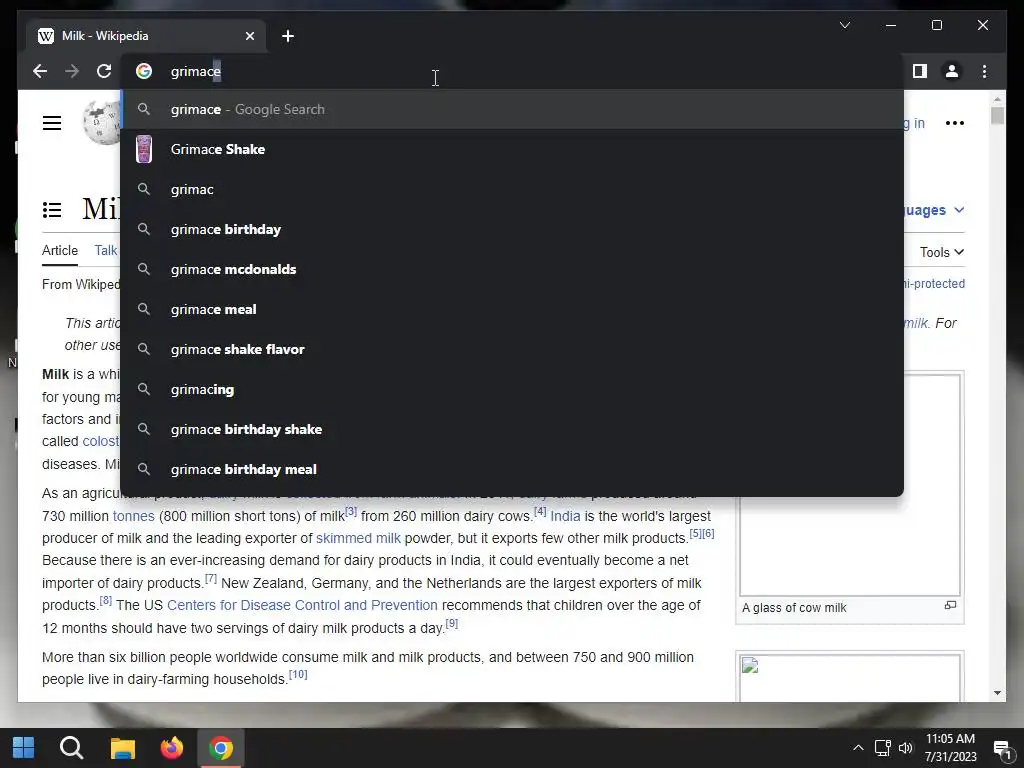Open citation [10] reference
Screen dimensions: 1024x768
(298, 674)
